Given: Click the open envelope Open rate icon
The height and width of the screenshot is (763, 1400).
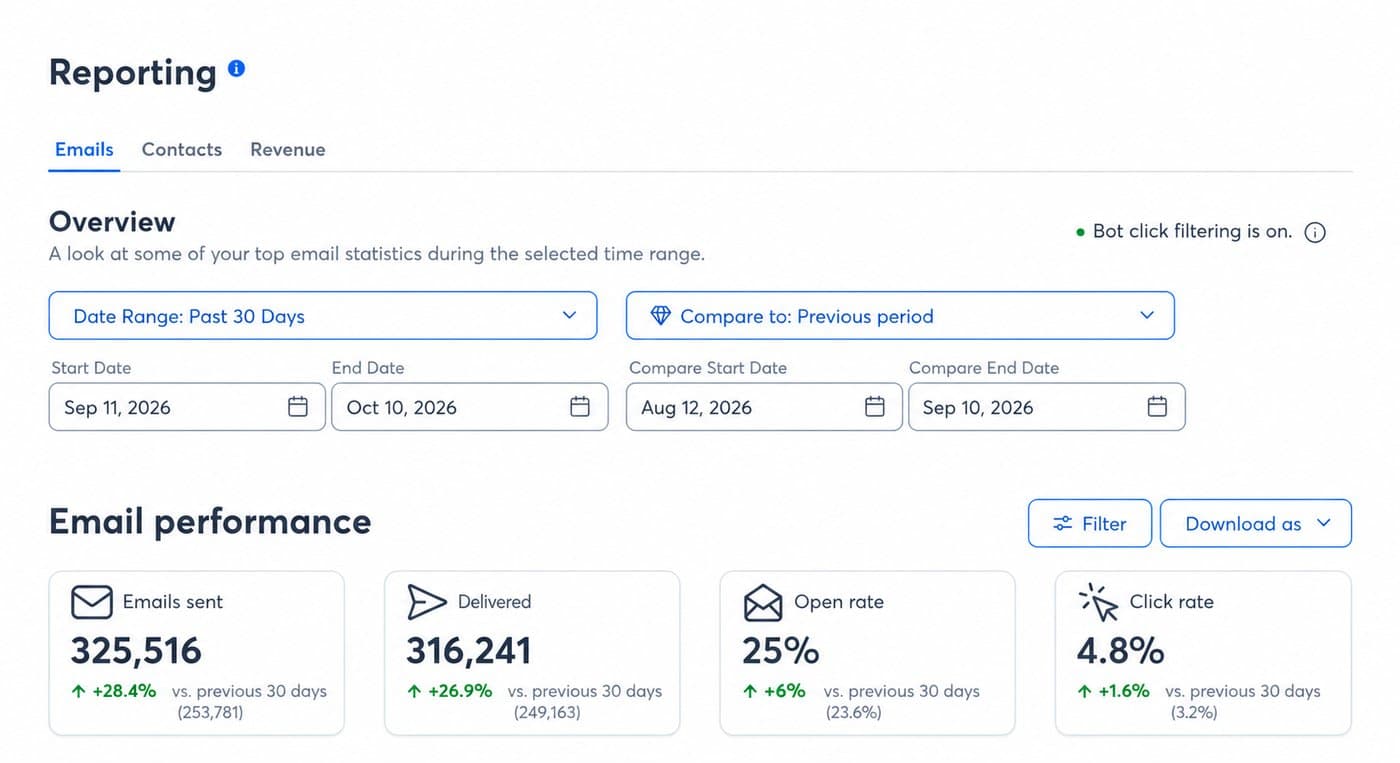Looking at the screenshot, I should point(763,602).
